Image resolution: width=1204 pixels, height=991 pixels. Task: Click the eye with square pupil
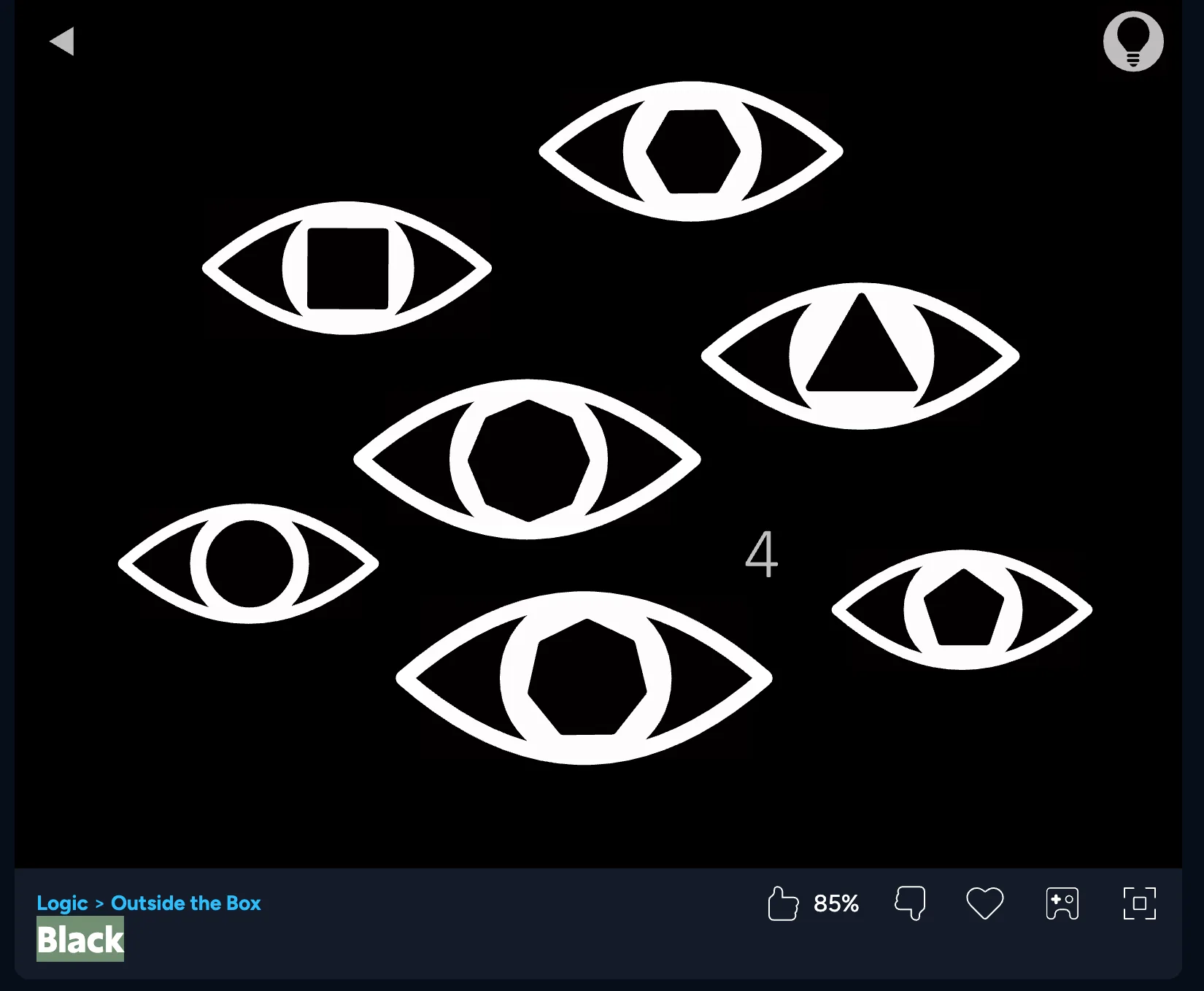[347, 269]
